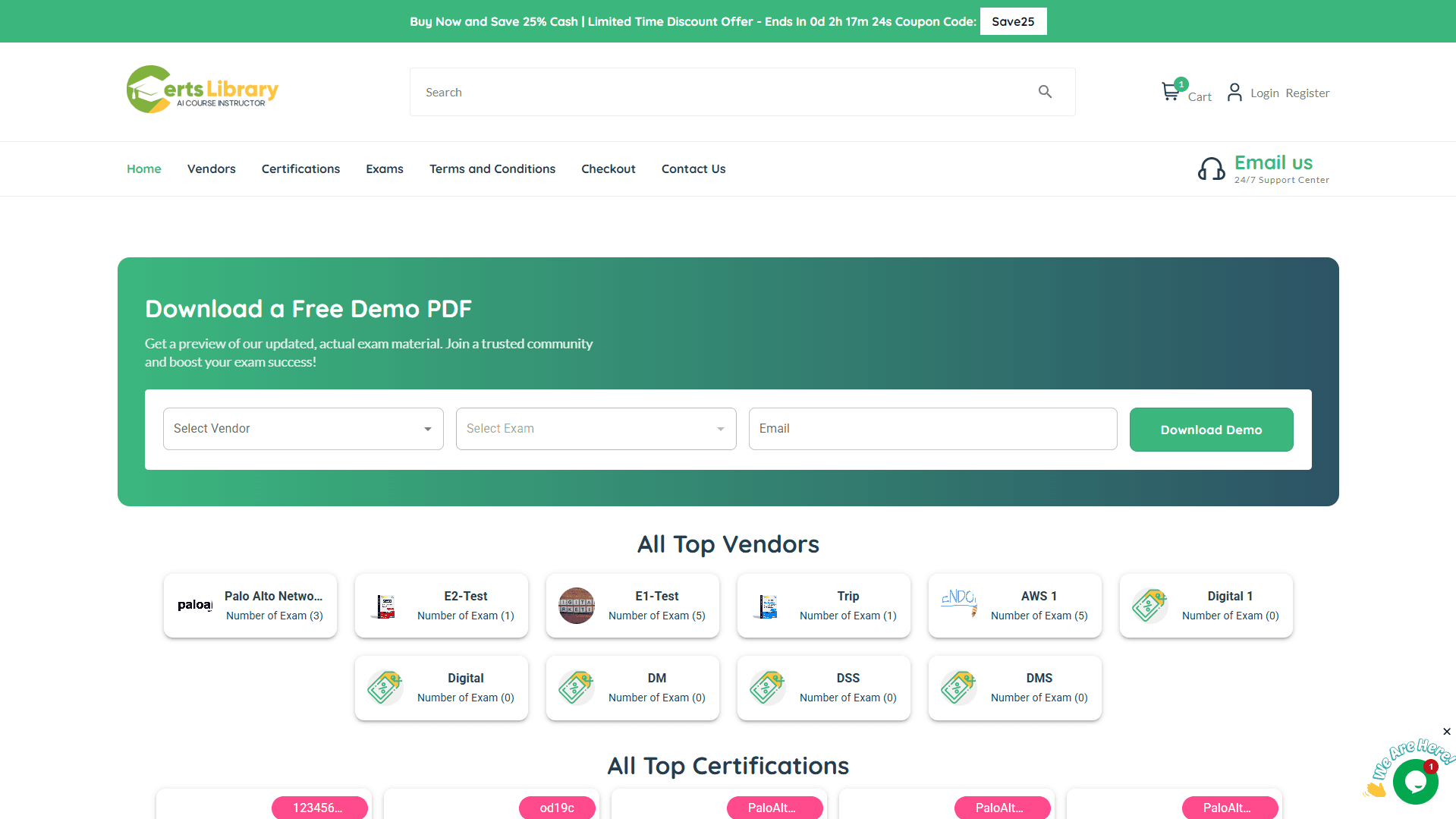Open the Terms and Conditions page
Viewport: 1456px width, 819px height.
point(492,169)
